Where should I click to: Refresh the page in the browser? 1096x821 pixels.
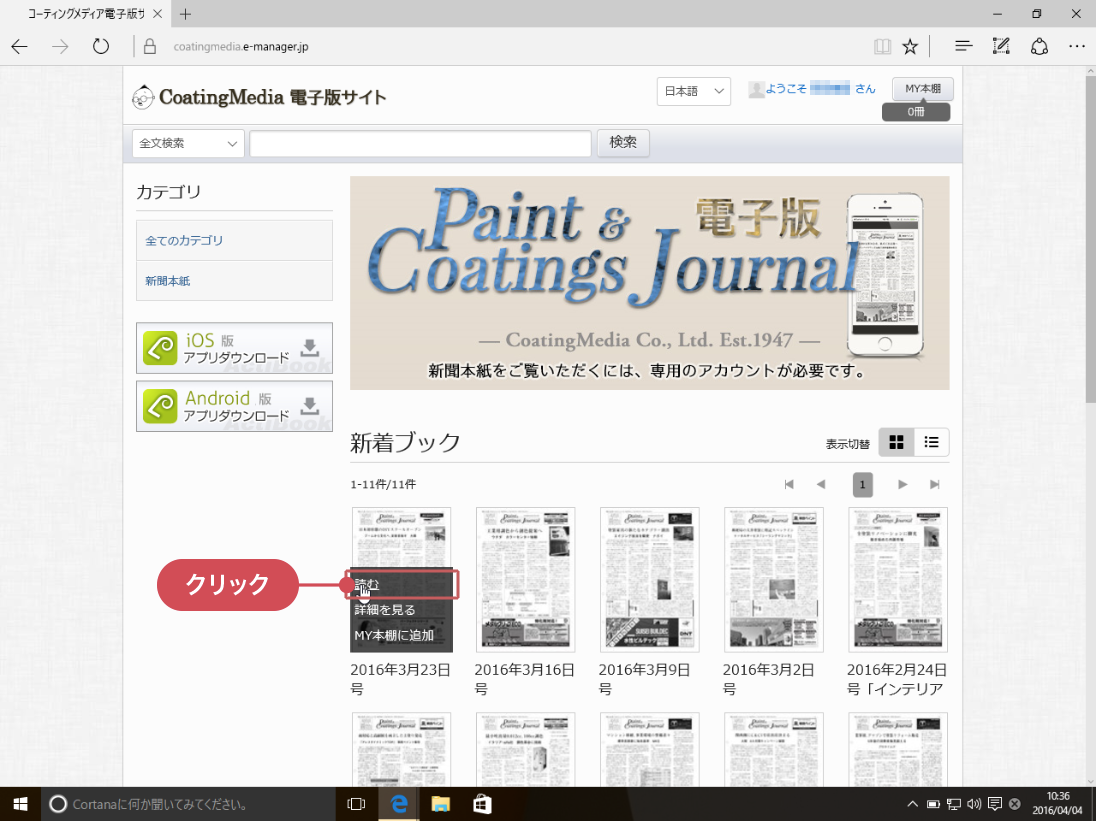[100, 46]
